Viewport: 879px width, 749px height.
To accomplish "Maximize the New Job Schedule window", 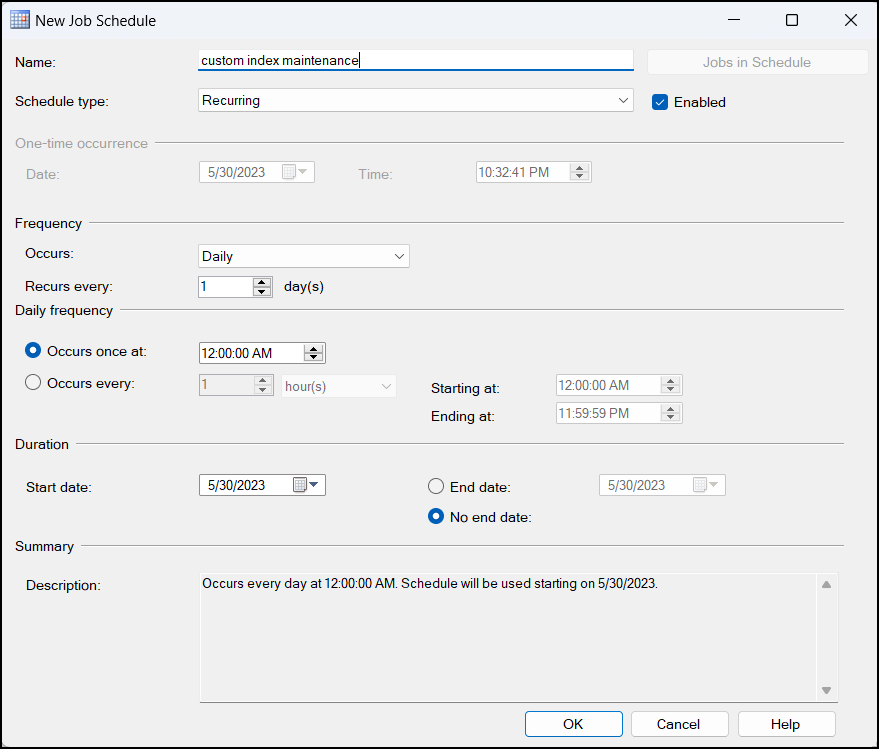I will (x=792, y=20).
